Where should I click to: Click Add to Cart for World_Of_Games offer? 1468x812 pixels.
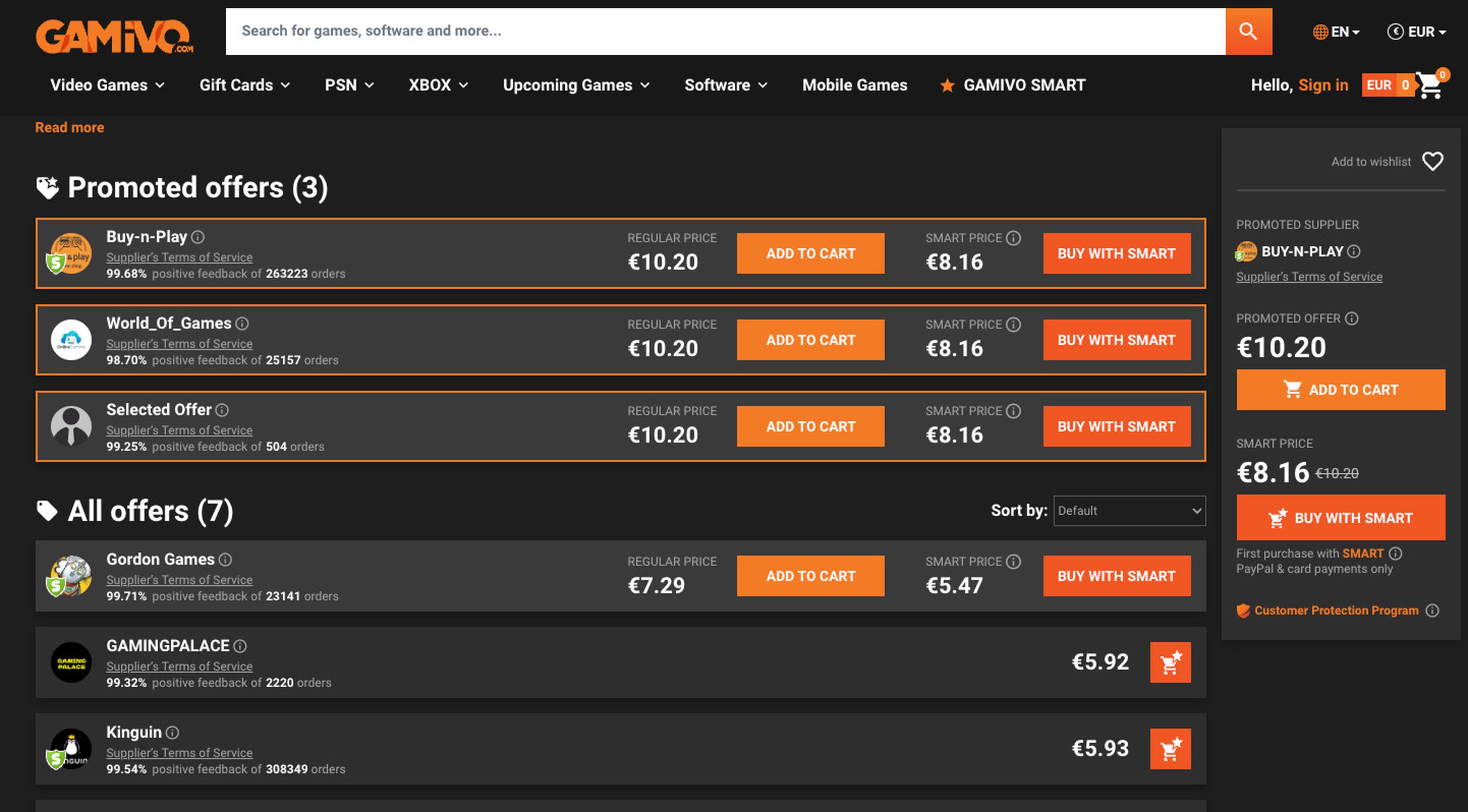810,340
